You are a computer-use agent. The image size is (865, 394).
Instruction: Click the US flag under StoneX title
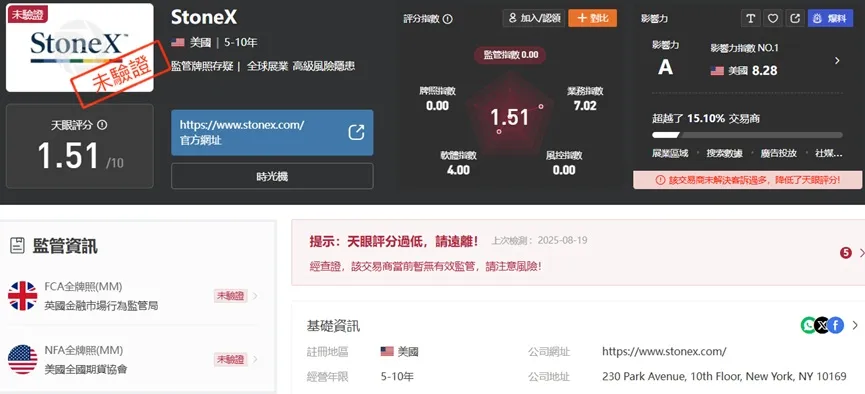(178, 42)
